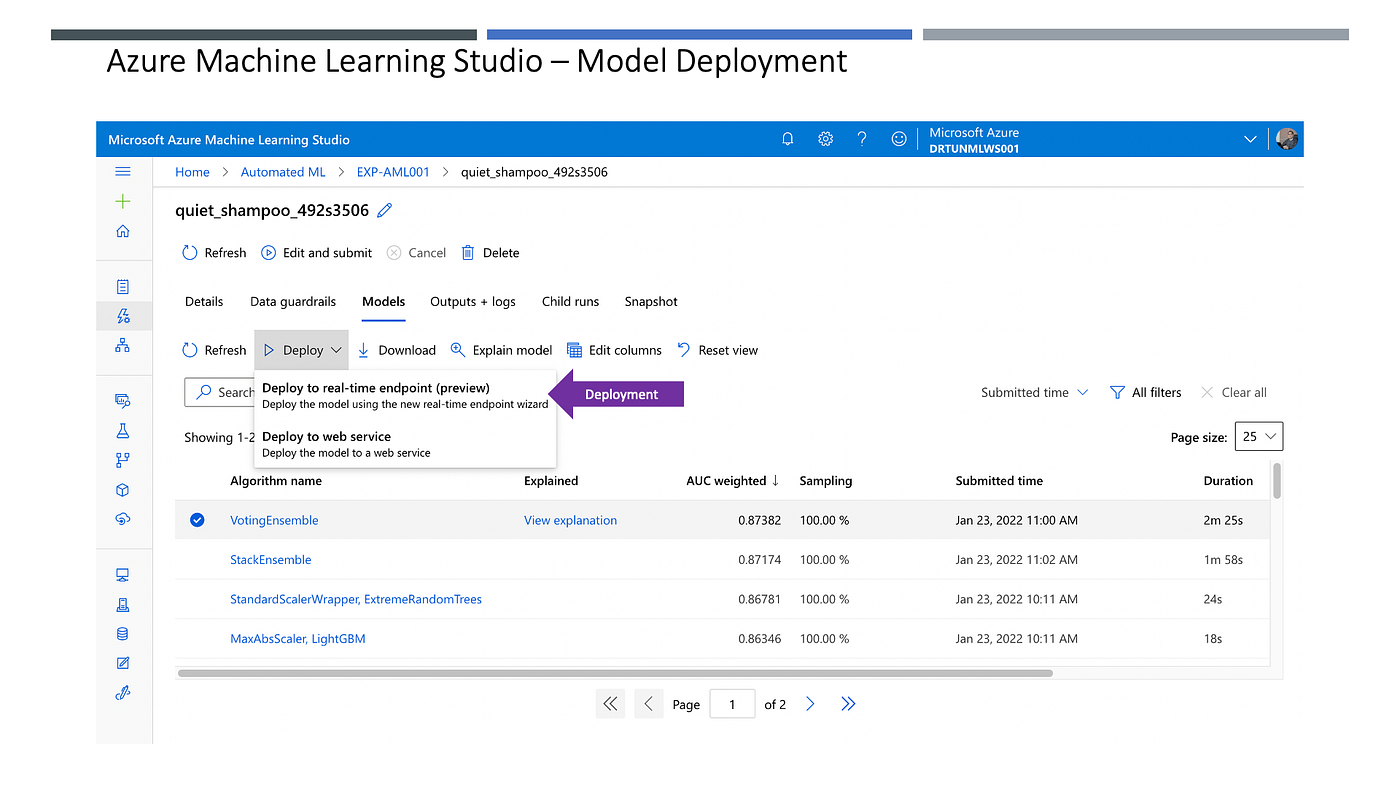Open settings gear in header

(x=825, y=140)
